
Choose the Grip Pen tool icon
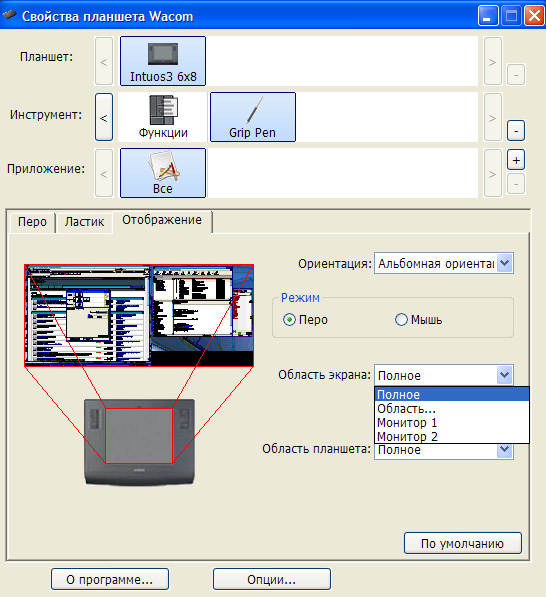coord(253,117)
